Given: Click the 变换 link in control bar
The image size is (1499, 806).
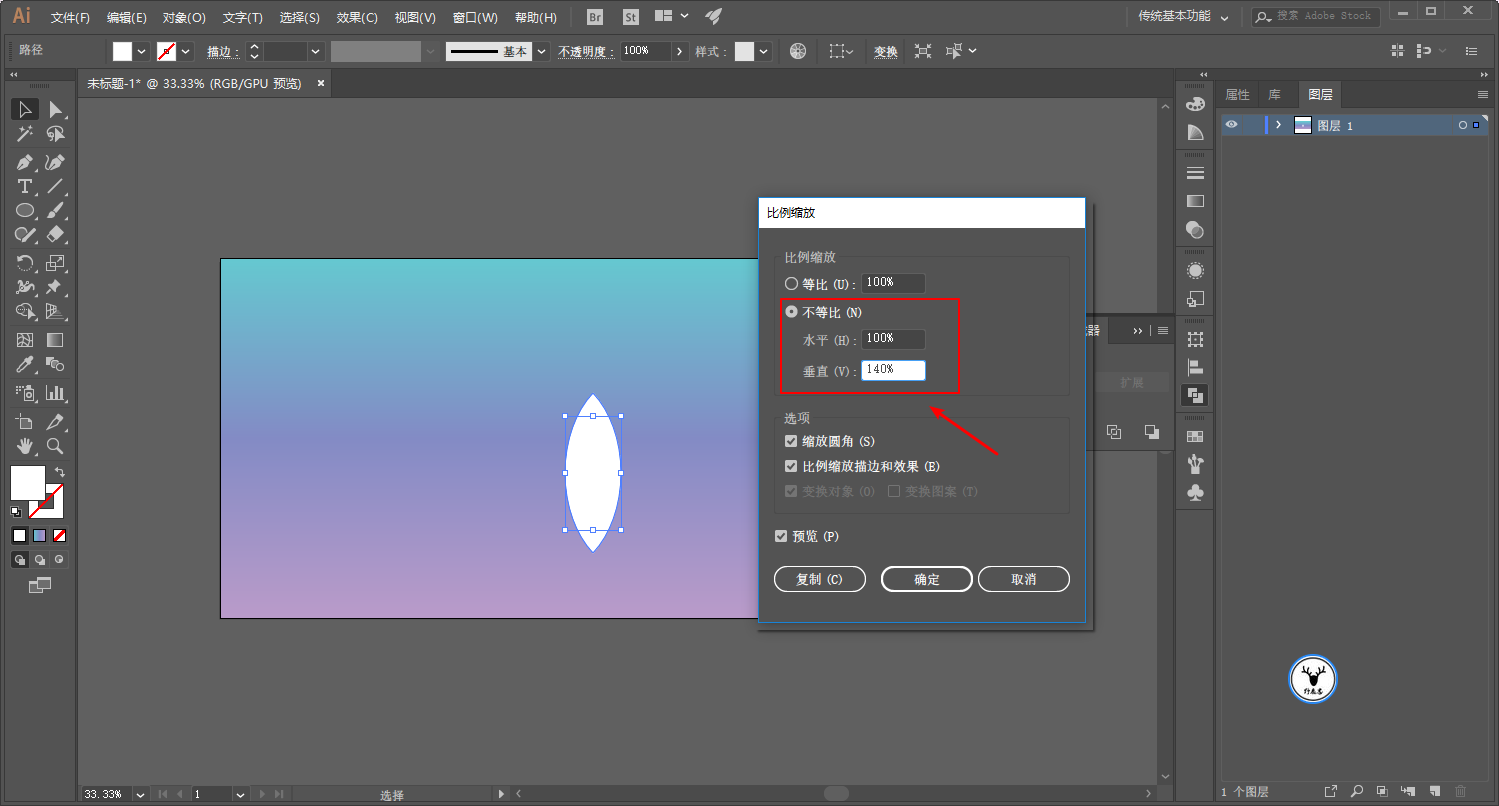Looking at the screenshot, I should click(886, 51).
